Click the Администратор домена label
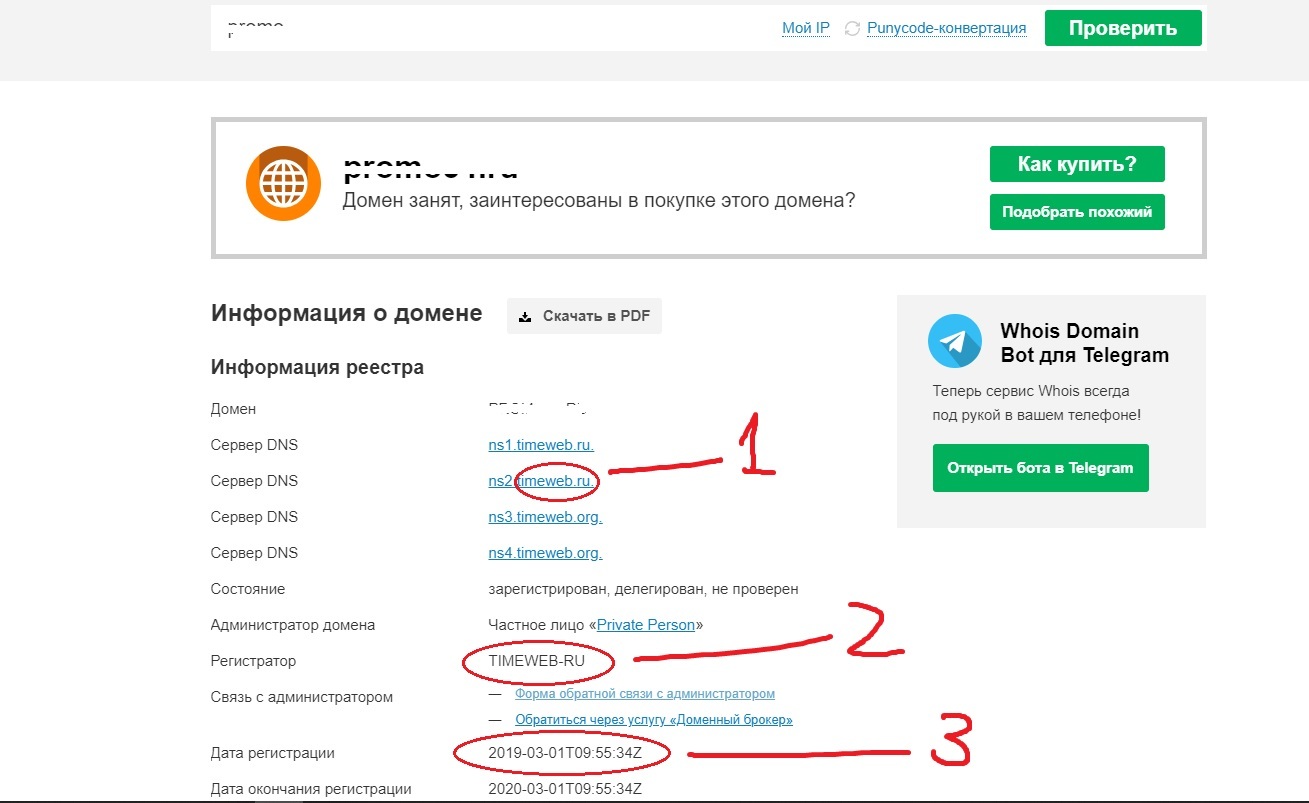Image resolution: width=1309 pixels, height=803 pixels. 293,625
